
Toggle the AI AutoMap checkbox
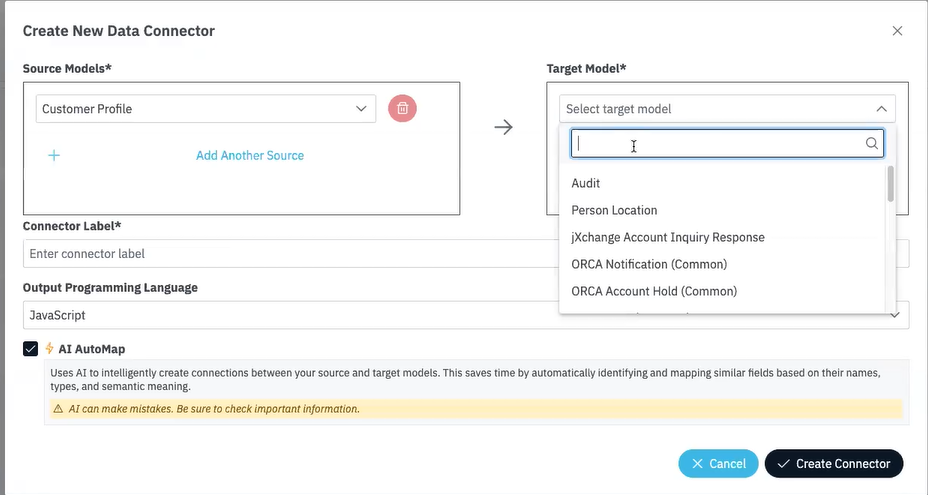(30, 349)
